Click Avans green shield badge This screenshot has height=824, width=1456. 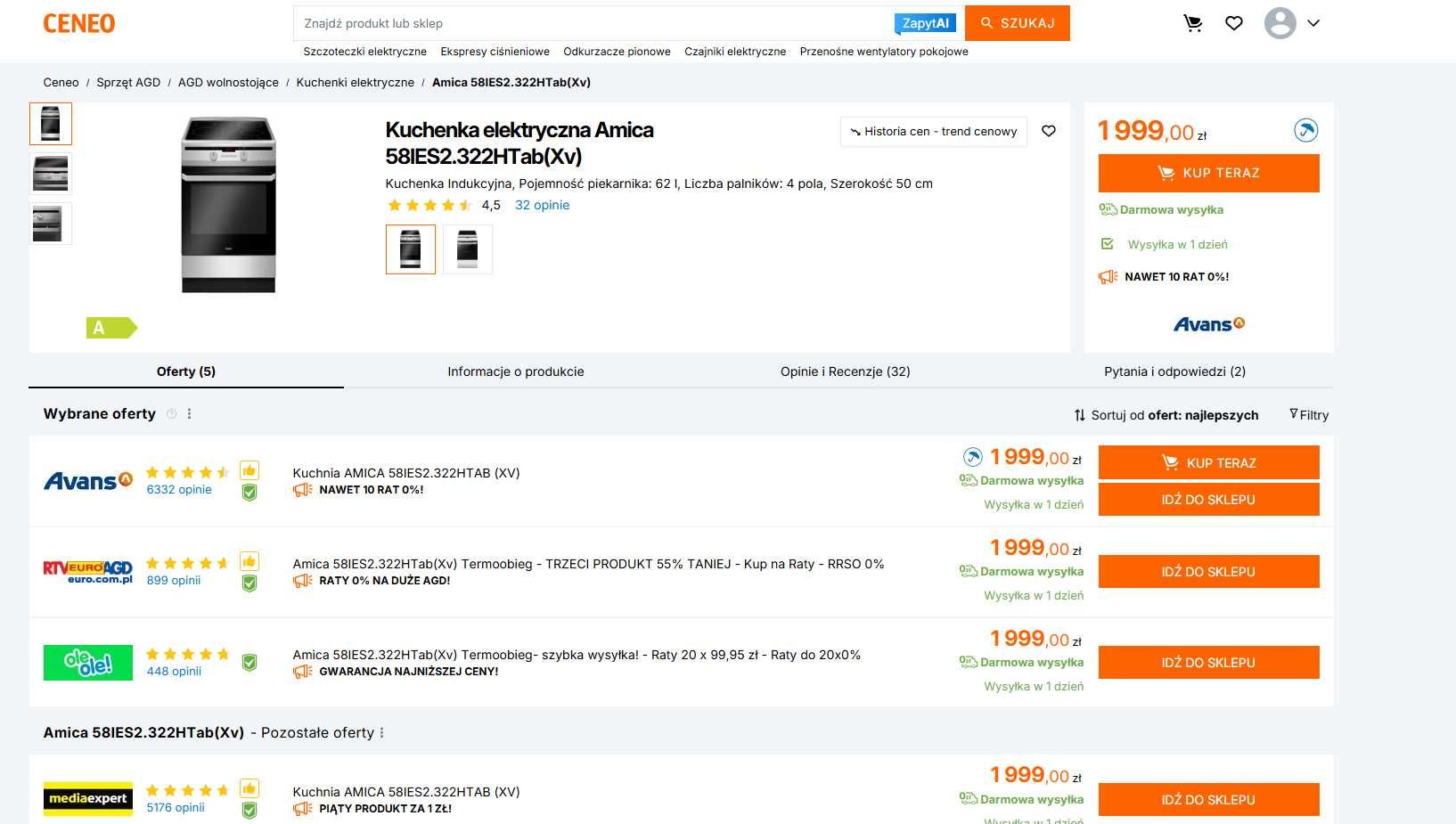coord(249,492)
